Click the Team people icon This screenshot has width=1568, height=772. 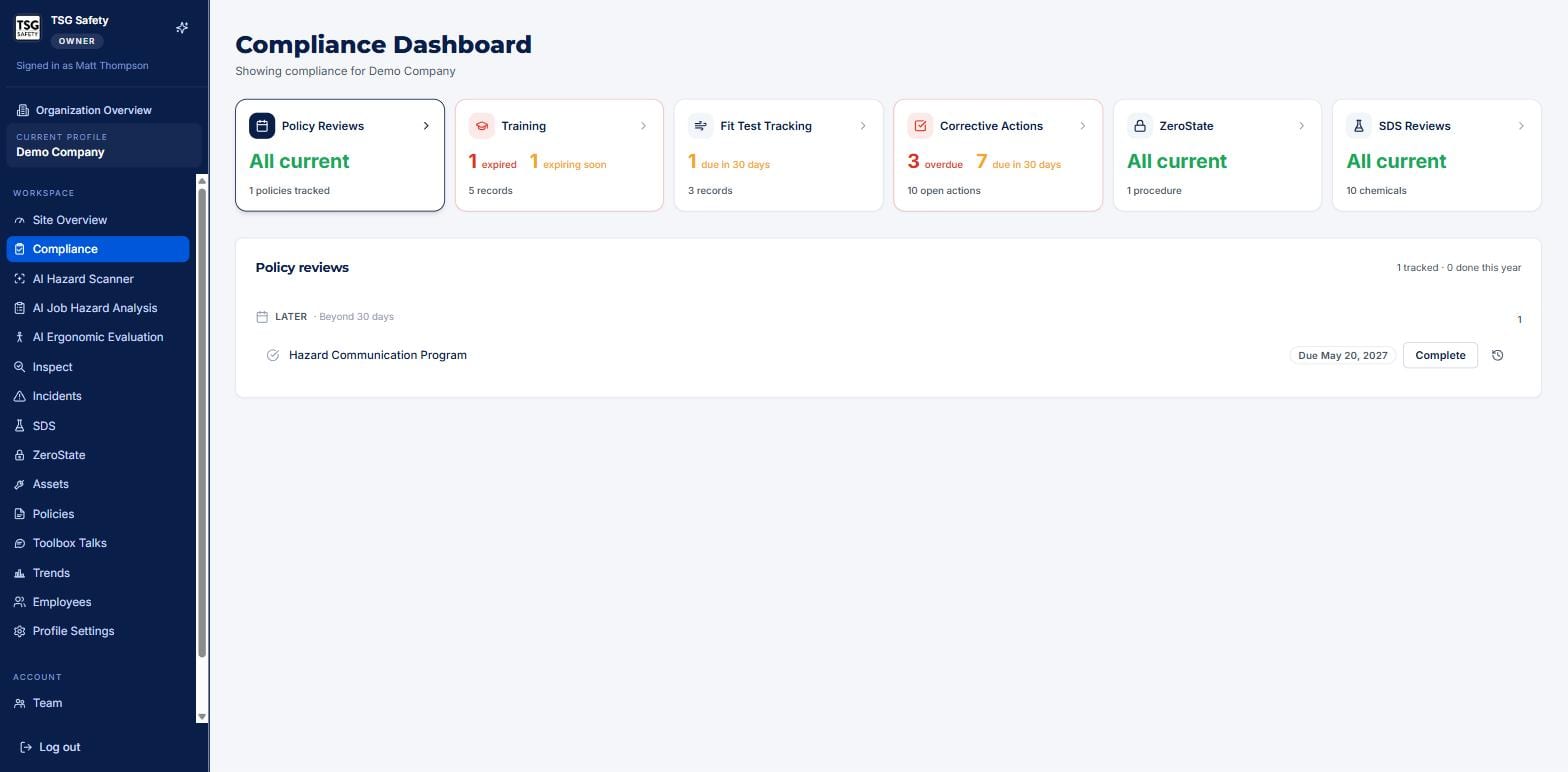coord(19,703)
